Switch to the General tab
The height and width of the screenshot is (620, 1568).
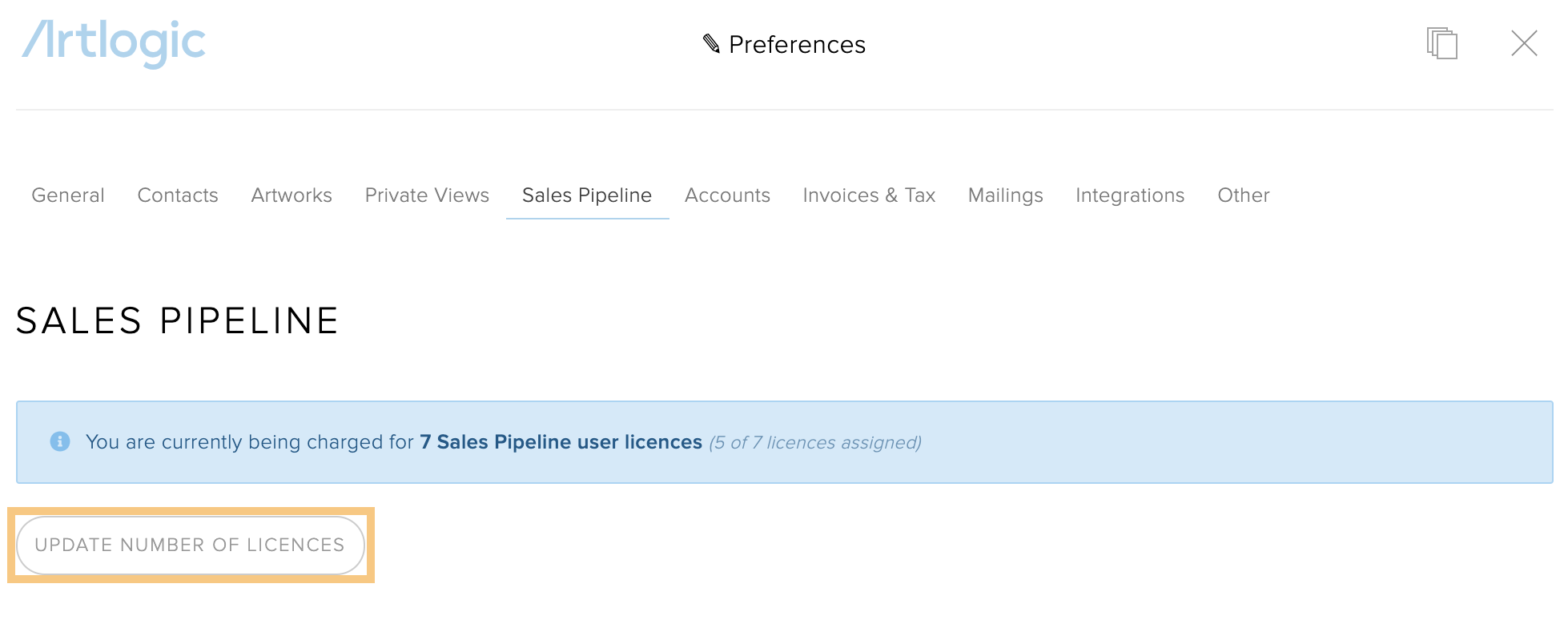68,195
